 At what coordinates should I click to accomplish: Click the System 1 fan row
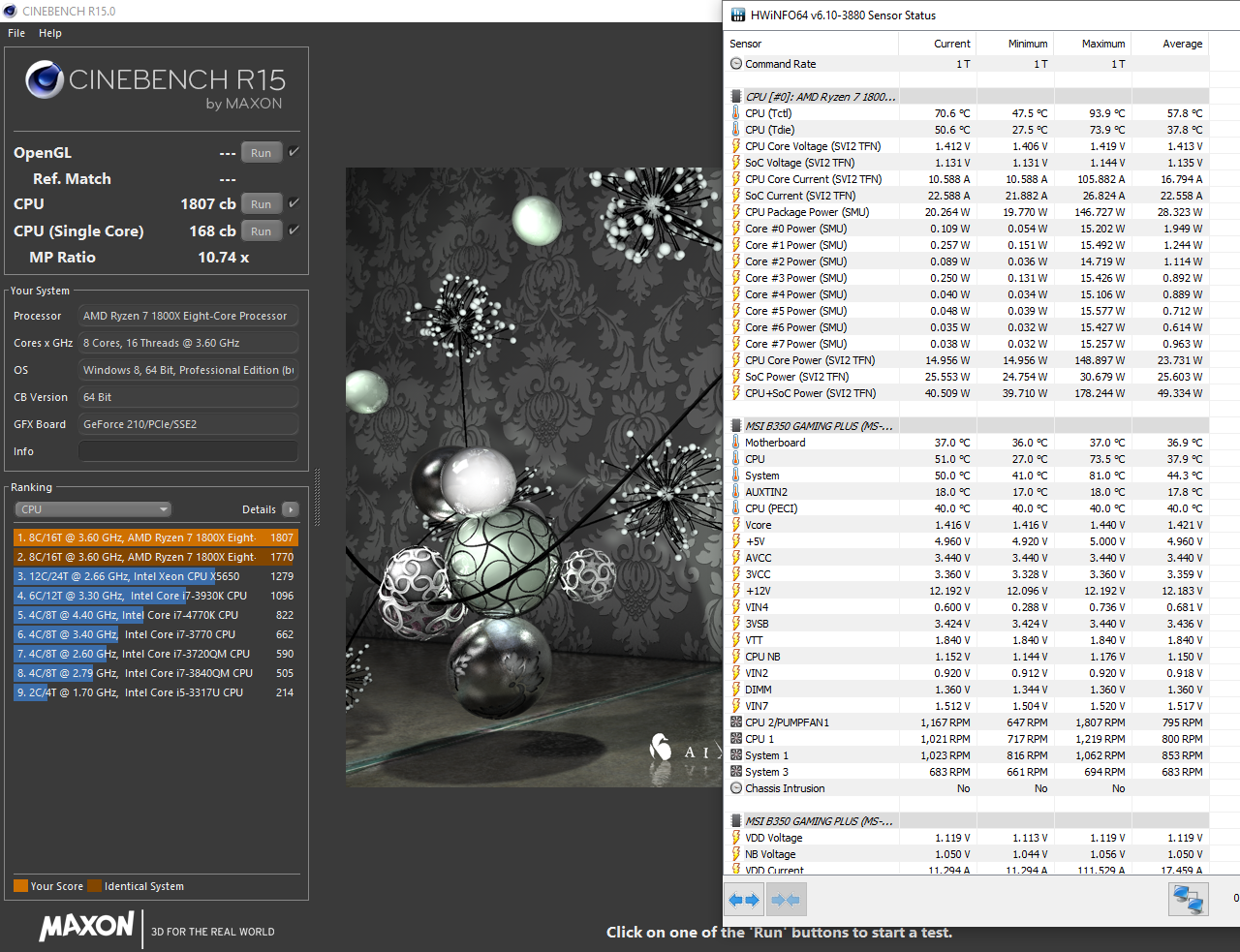coord(968,755)
